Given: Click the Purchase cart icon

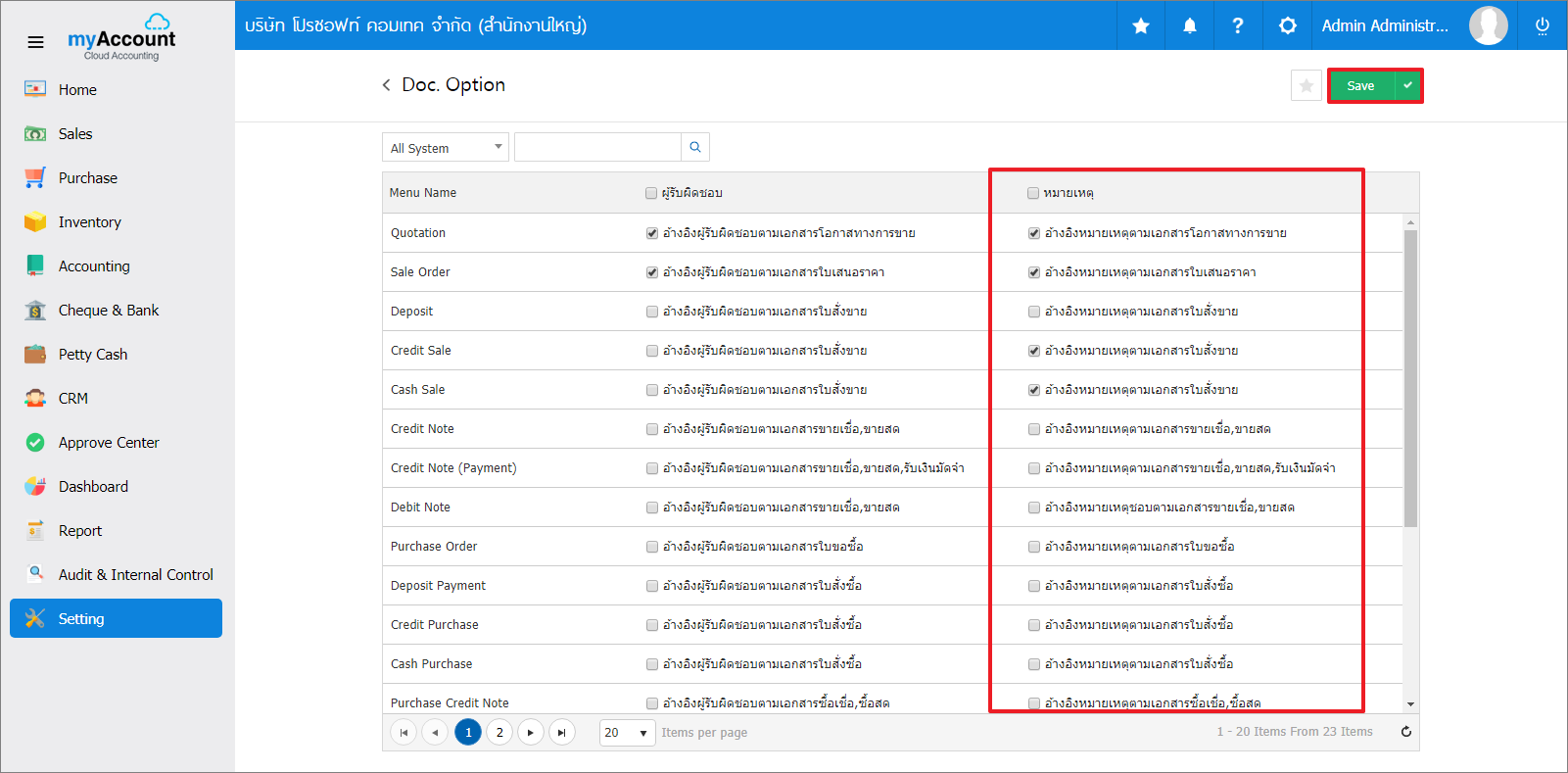Looking at the screenshot, I should pyautogui.click(x=35, y=177).
